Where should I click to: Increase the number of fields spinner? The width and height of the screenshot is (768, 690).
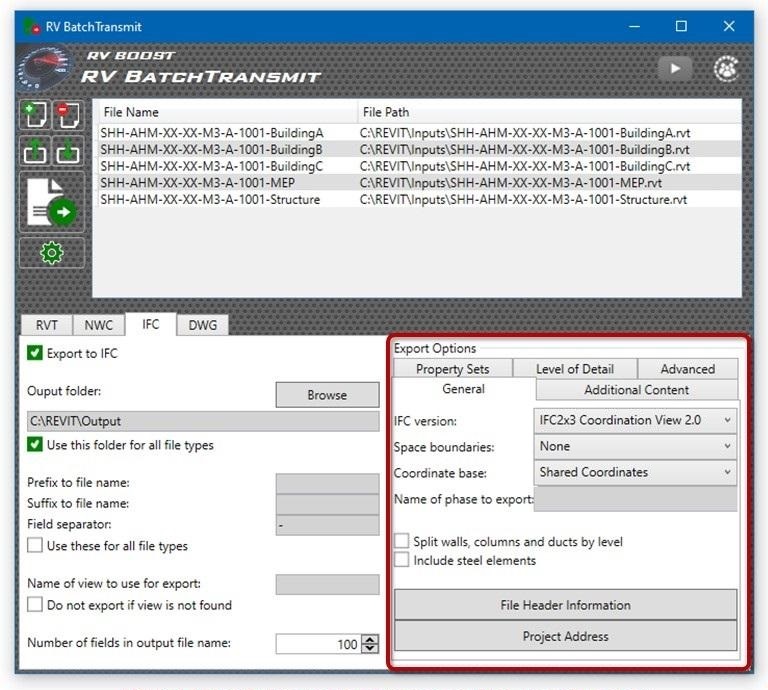[x=370, y=639]
